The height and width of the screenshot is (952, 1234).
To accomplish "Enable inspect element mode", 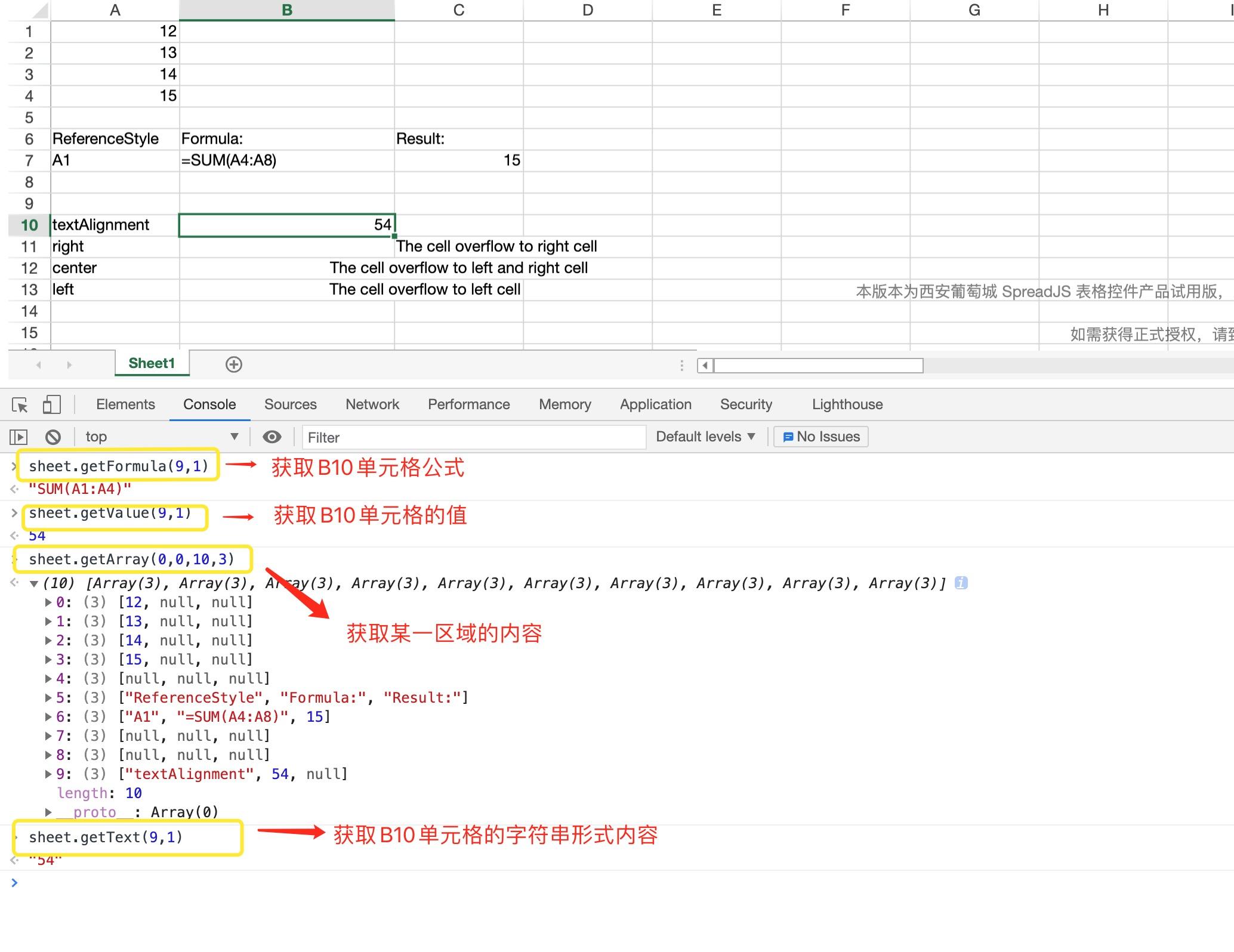I will 18,404.
